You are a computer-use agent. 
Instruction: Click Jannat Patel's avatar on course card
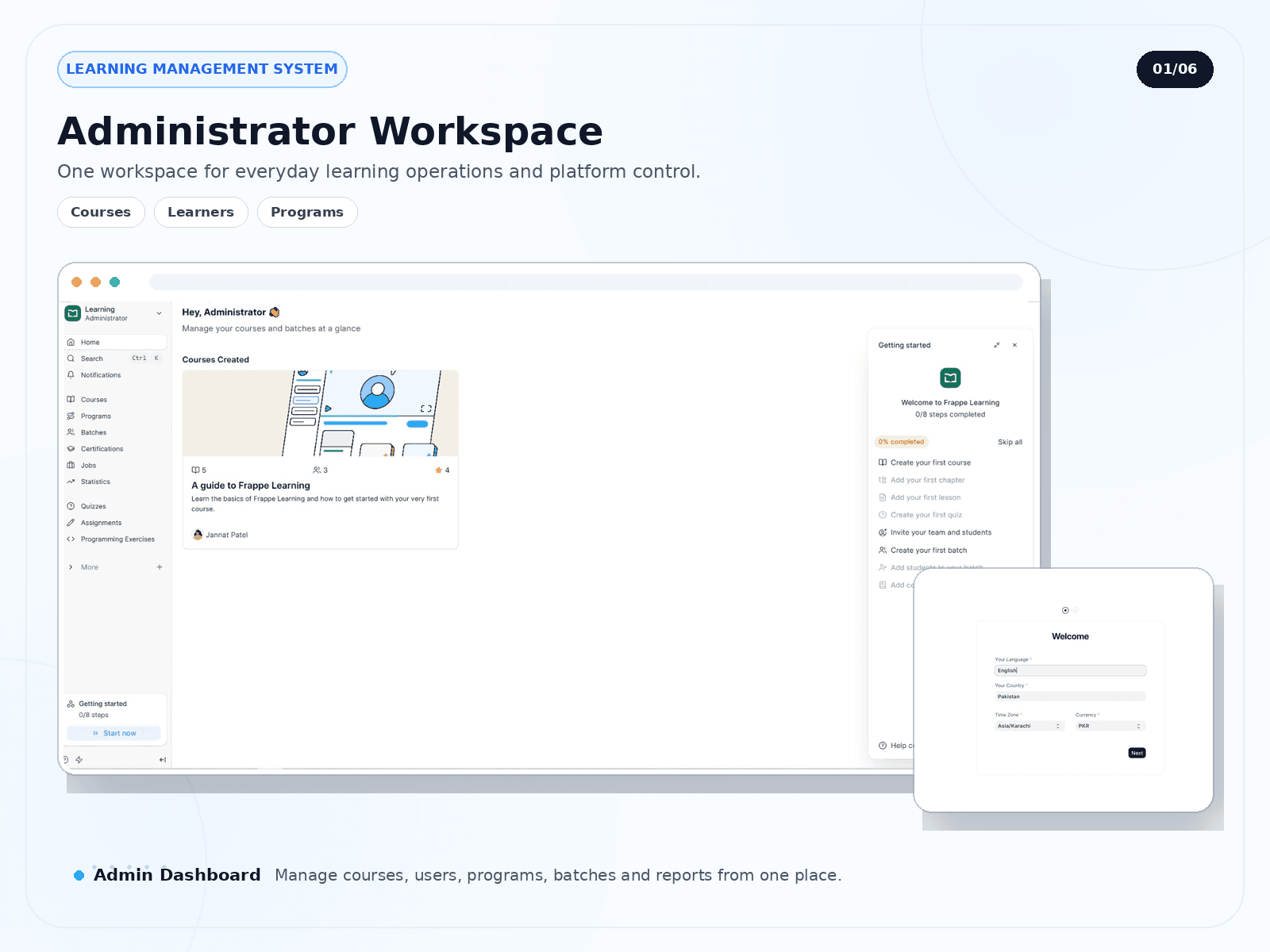pyautogui.click(x=198, y=535)
